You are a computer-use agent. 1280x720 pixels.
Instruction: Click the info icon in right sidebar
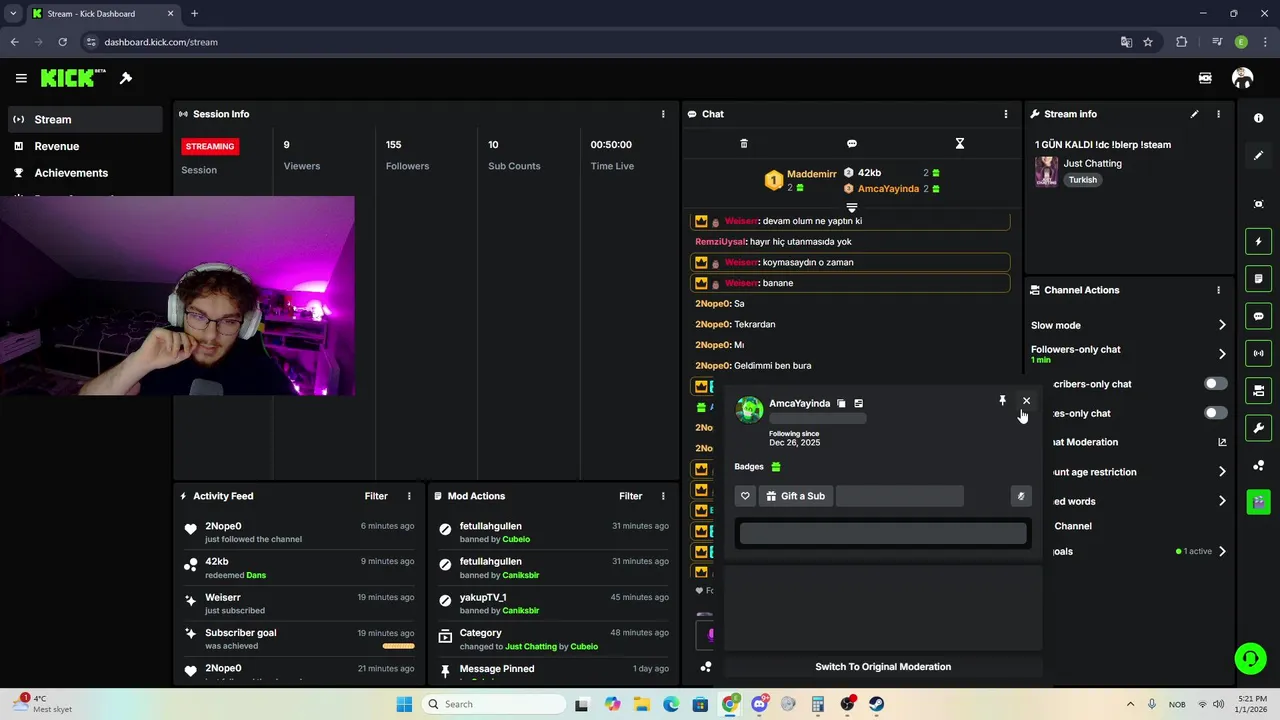(1258, 118)
